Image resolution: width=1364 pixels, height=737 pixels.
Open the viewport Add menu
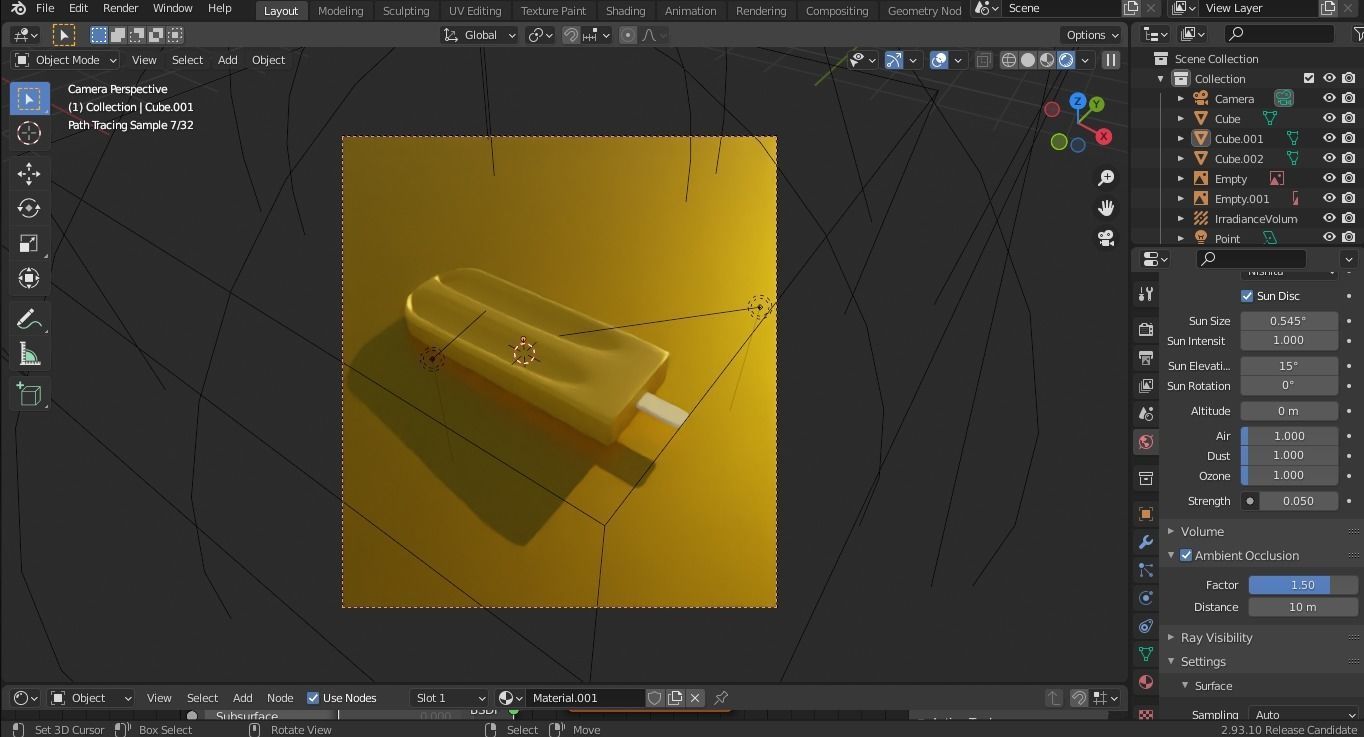[228, 60]
